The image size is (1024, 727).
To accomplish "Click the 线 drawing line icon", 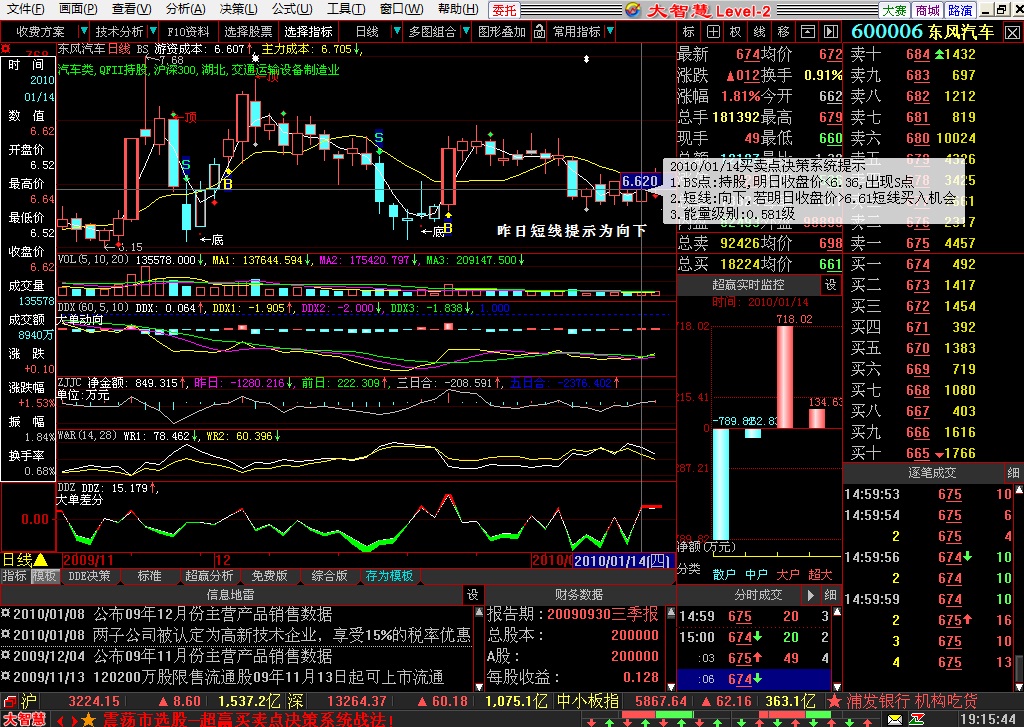I will click(x=760, y=31).
